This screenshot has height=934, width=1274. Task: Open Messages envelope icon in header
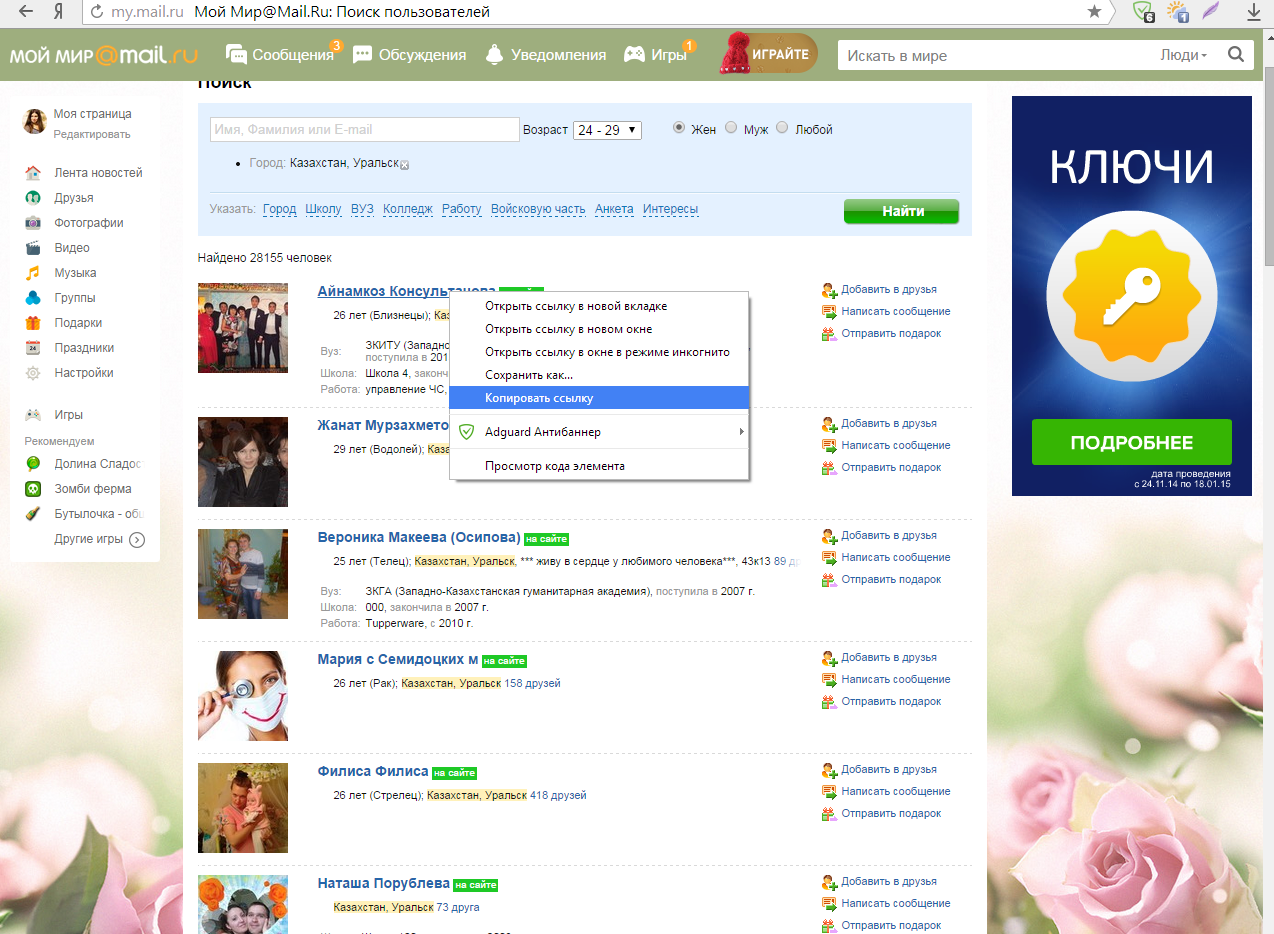[x=236, y=55]
